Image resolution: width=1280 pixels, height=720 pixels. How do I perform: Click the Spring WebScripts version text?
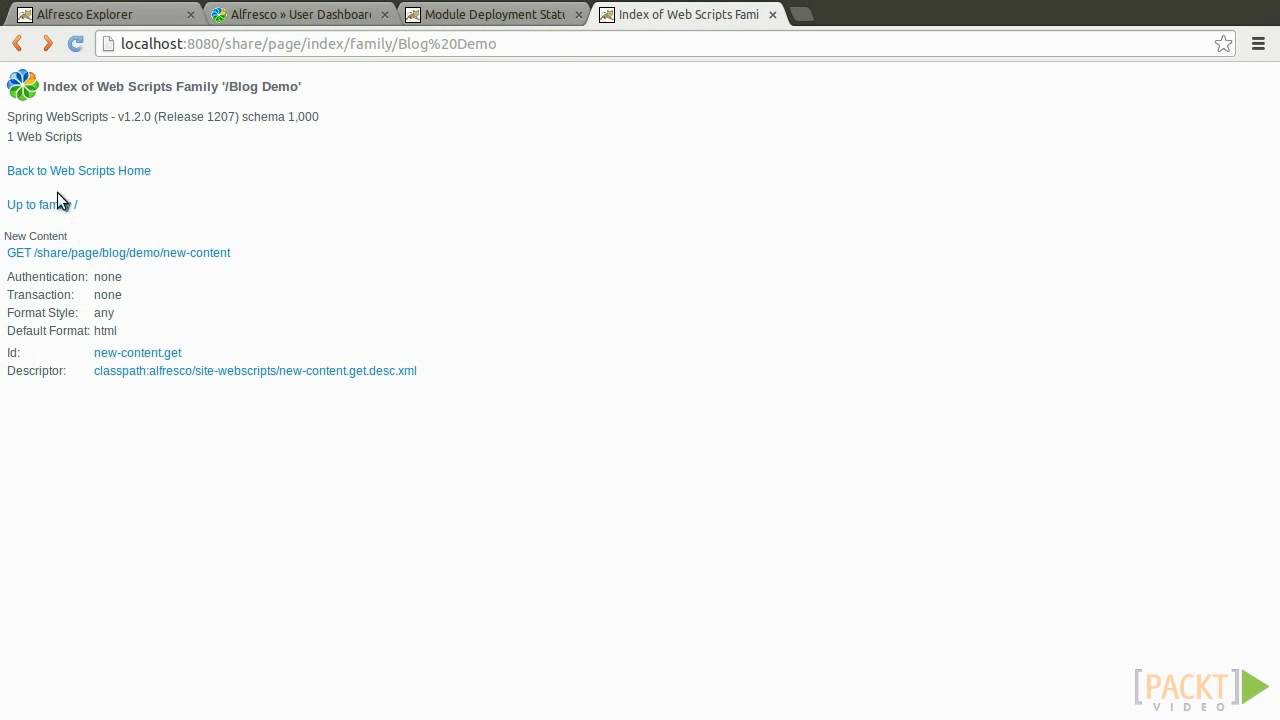pos(163,117)
